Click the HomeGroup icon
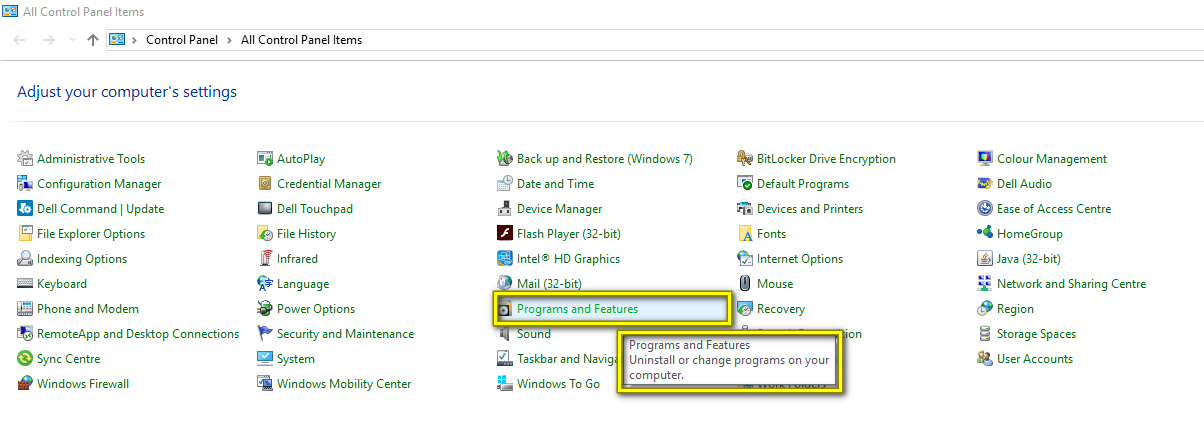 coord(985,233)
